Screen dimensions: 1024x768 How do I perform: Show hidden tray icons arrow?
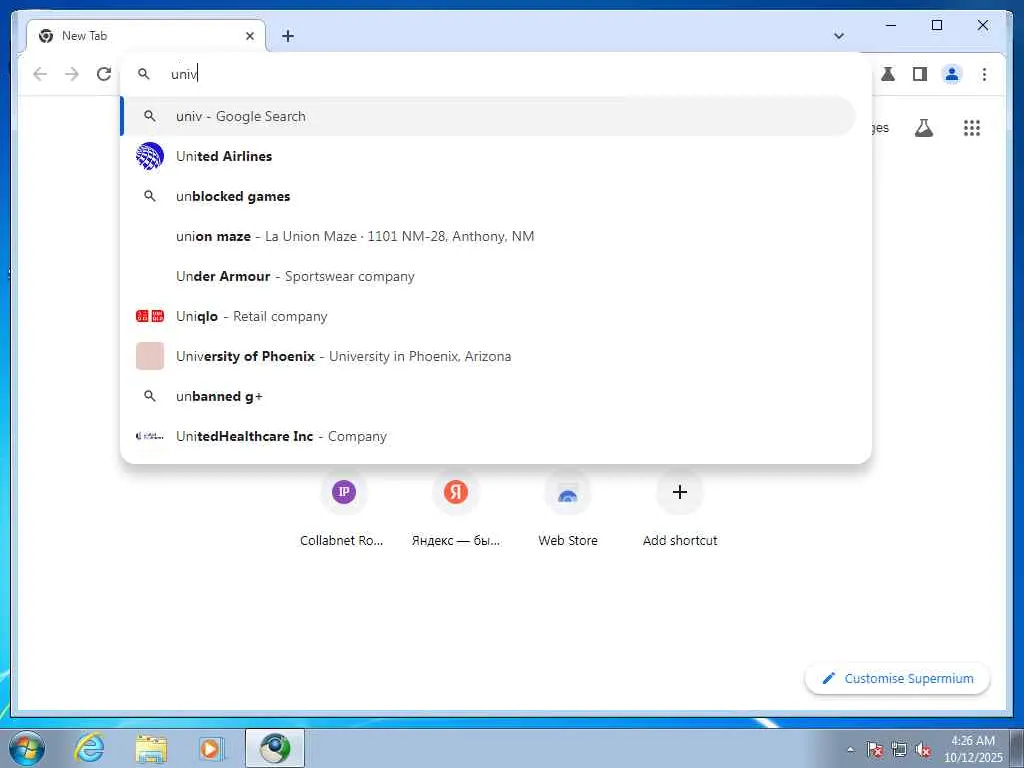pyautogui.click(x=850, y=749)
